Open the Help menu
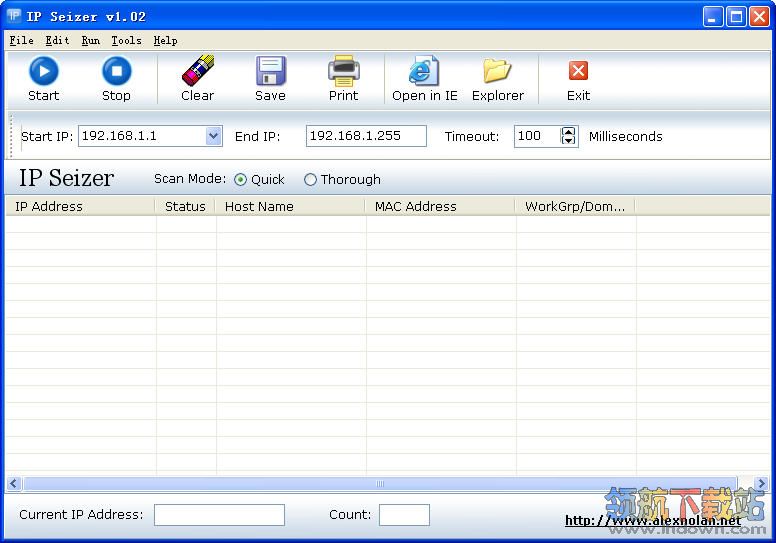 tap(165, 41)
